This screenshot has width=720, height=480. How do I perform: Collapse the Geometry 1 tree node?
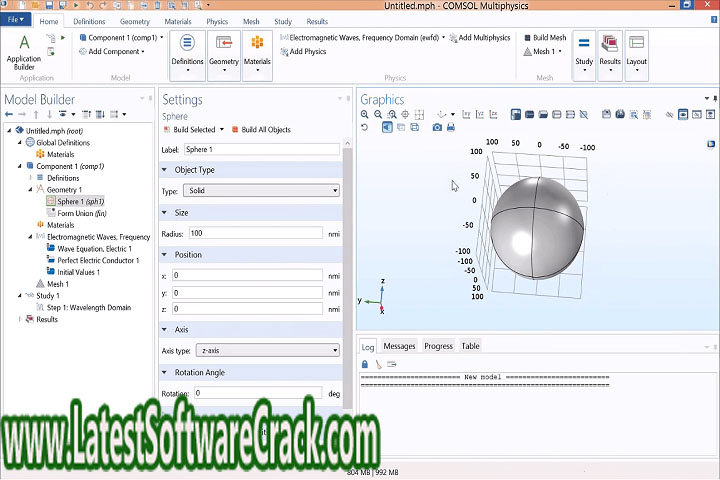click(x=30, y=189)
